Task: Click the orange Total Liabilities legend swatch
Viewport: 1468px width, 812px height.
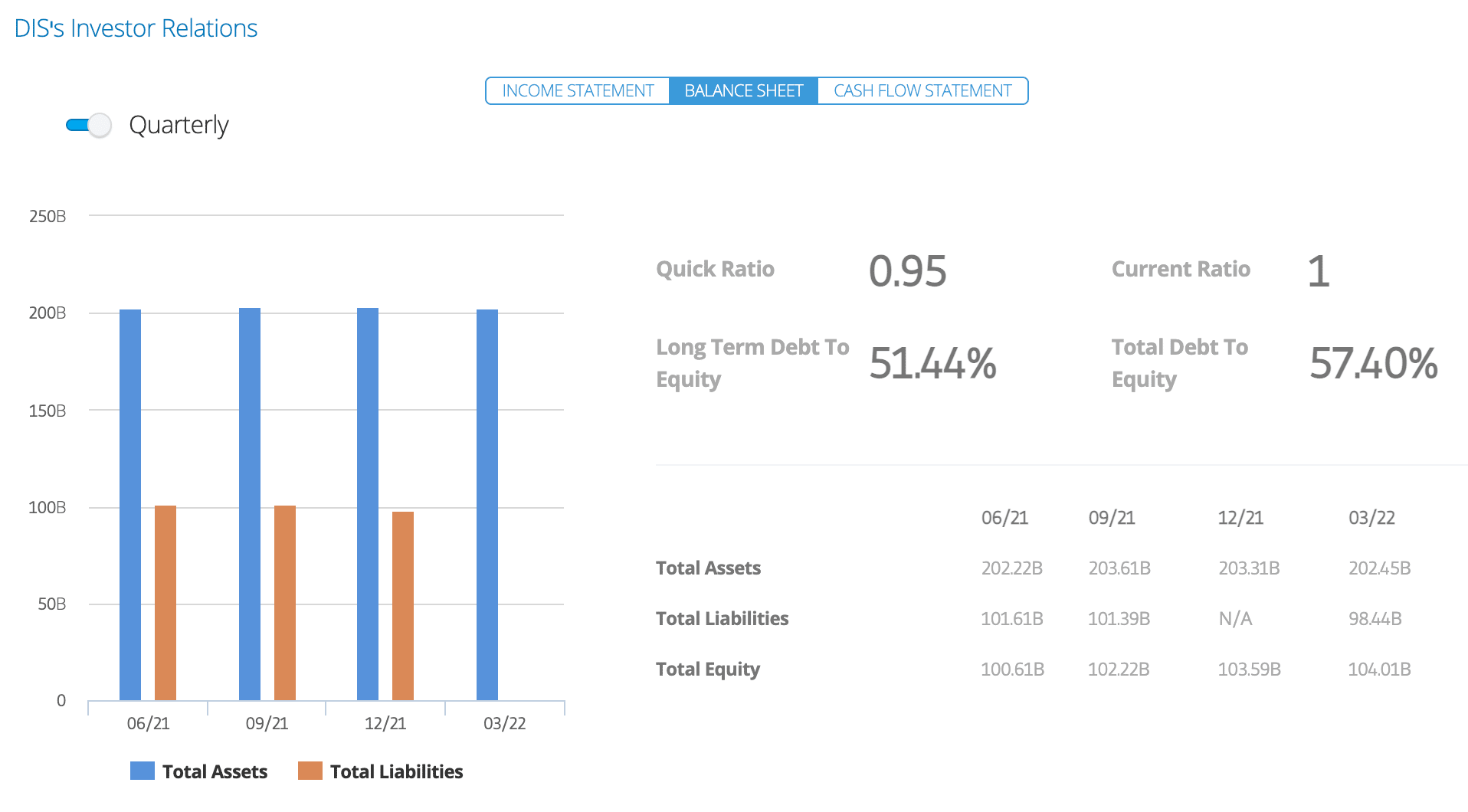Action: pyautogui.click(x=310, y=771)
